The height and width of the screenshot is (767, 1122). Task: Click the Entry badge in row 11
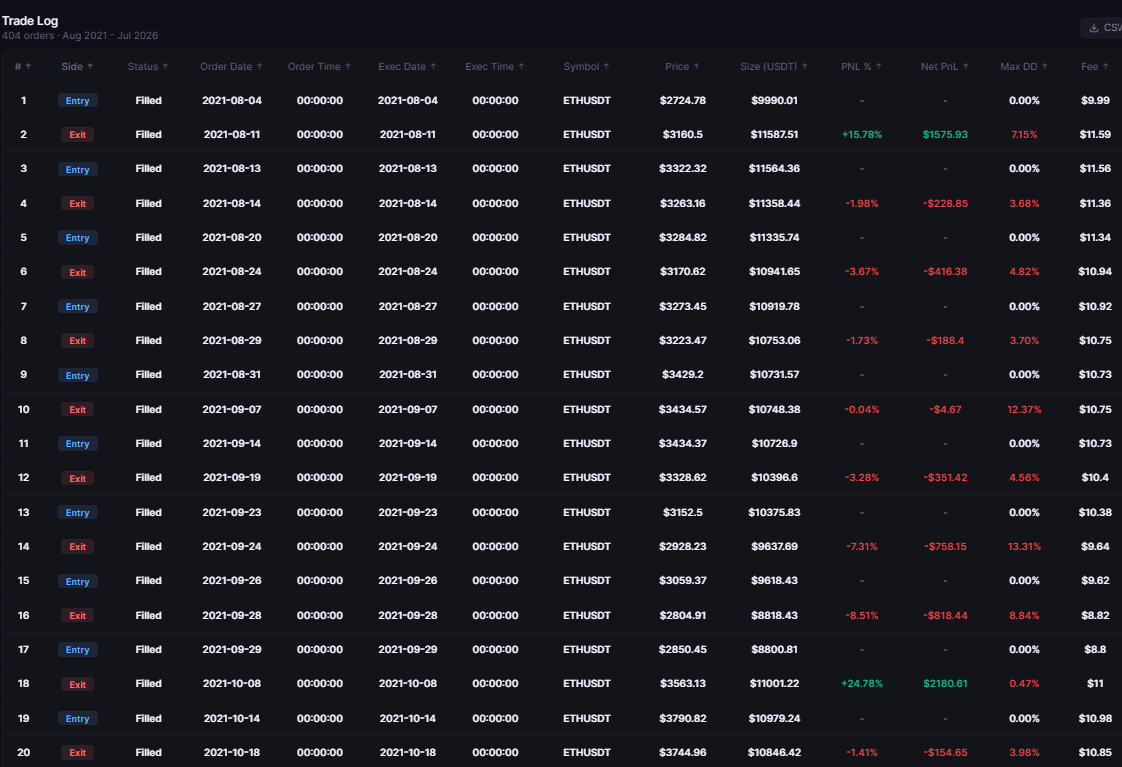point(77,444)
